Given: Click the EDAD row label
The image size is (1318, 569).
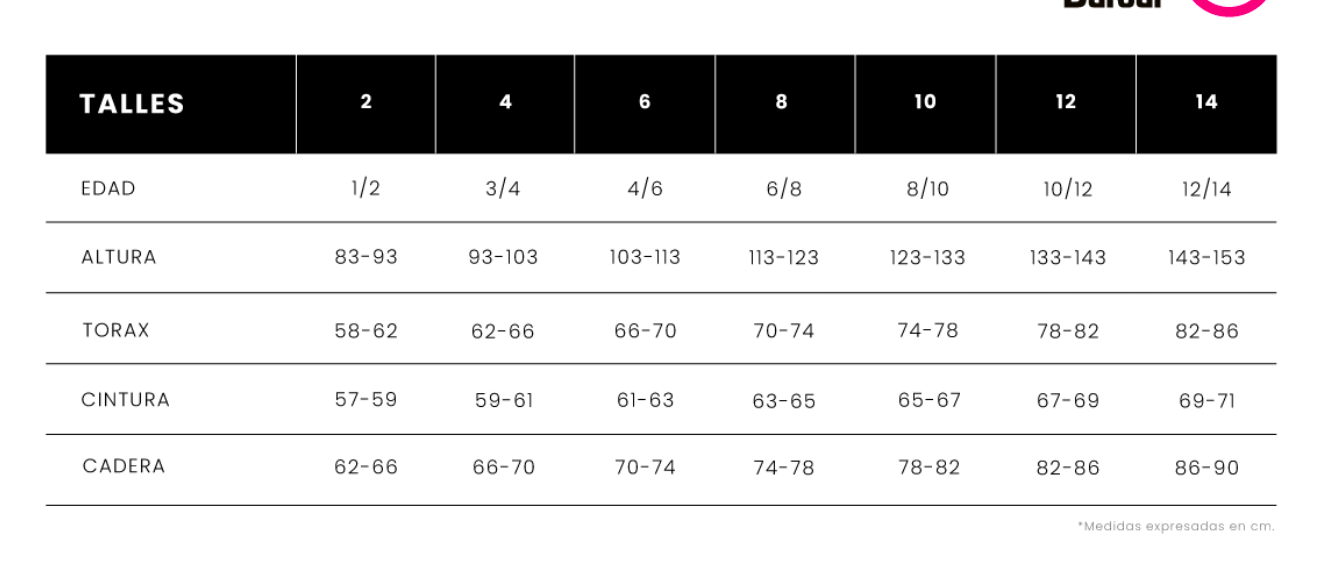Looking at the screenshot, I should click(108, 188).
